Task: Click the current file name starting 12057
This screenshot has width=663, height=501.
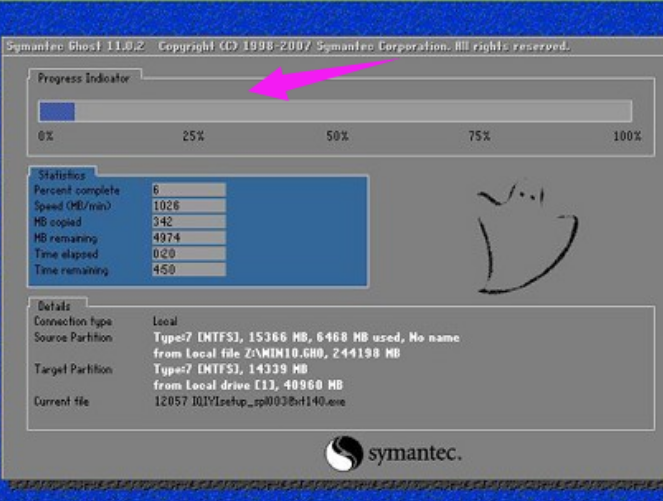Action: [x=249, y=401]
